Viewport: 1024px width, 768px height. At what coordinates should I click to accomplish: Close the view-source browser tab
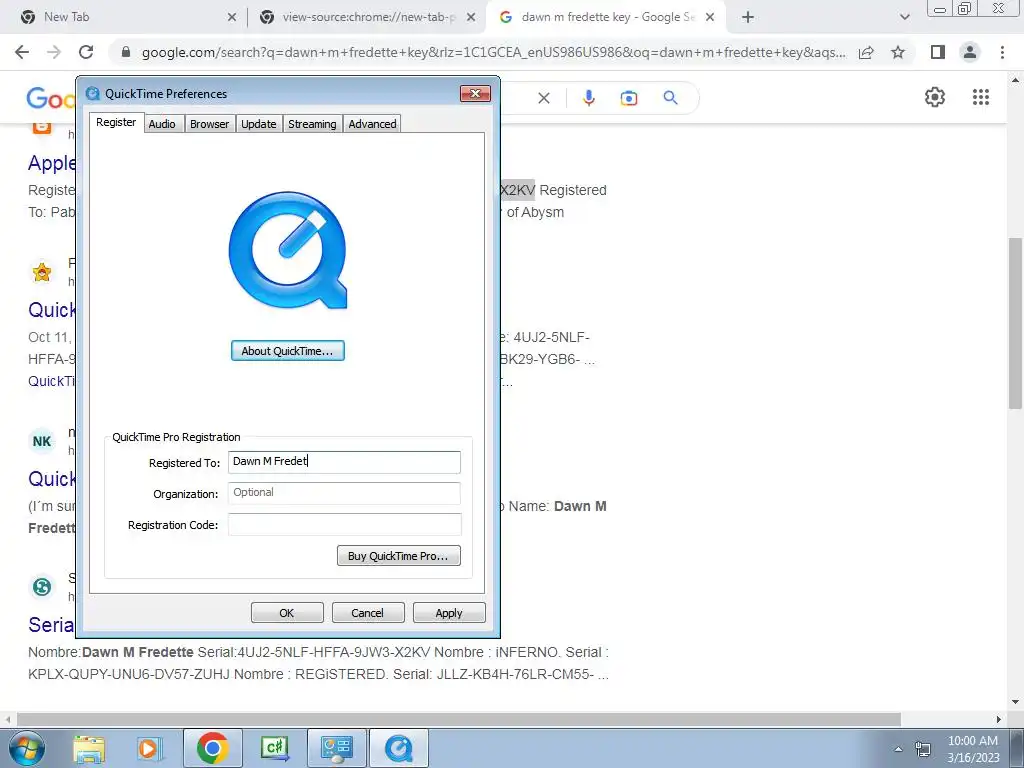(471, 17)
